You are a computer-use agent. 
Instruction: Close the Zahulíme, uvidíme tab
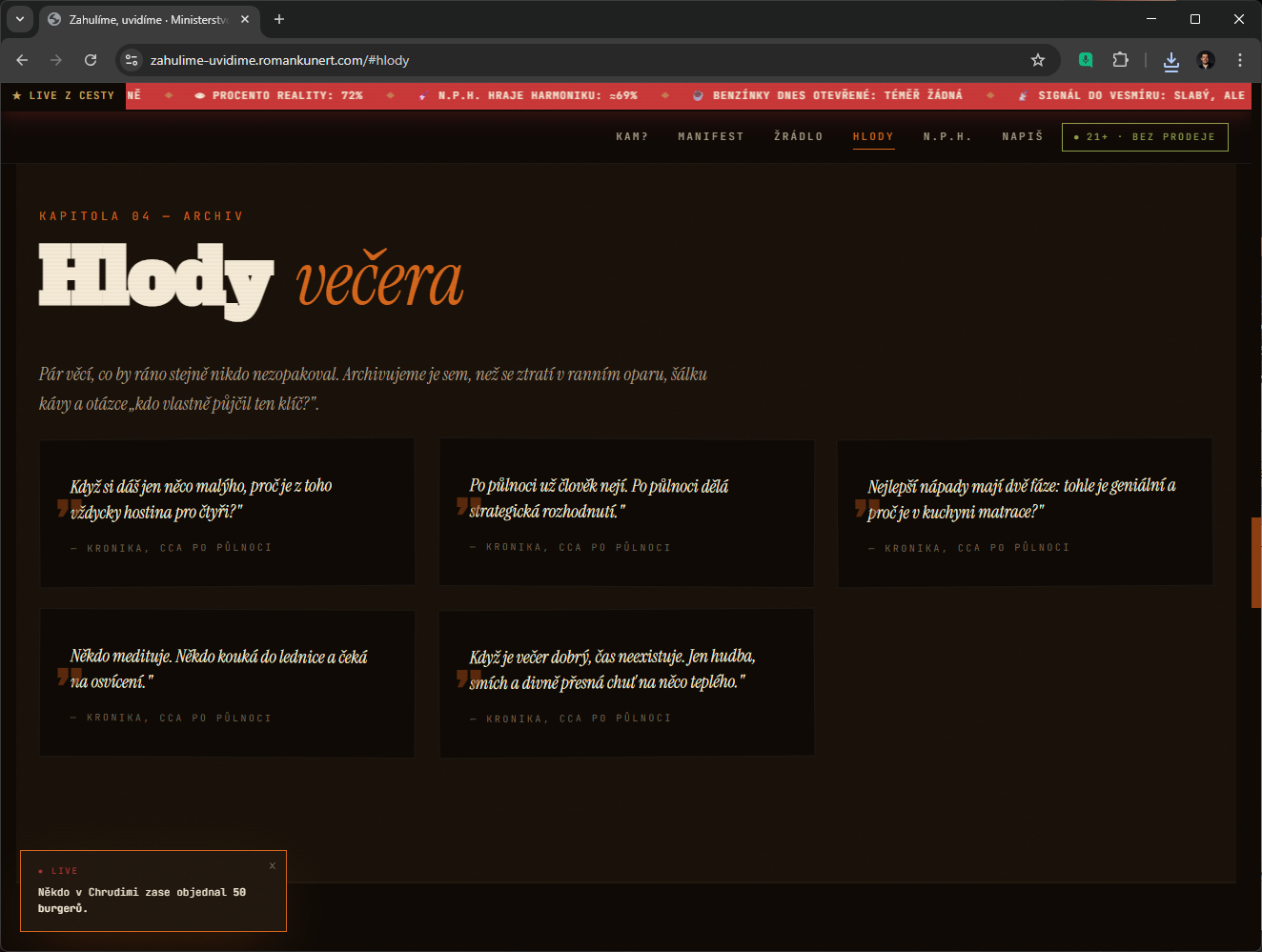click(x=245, y=19)
